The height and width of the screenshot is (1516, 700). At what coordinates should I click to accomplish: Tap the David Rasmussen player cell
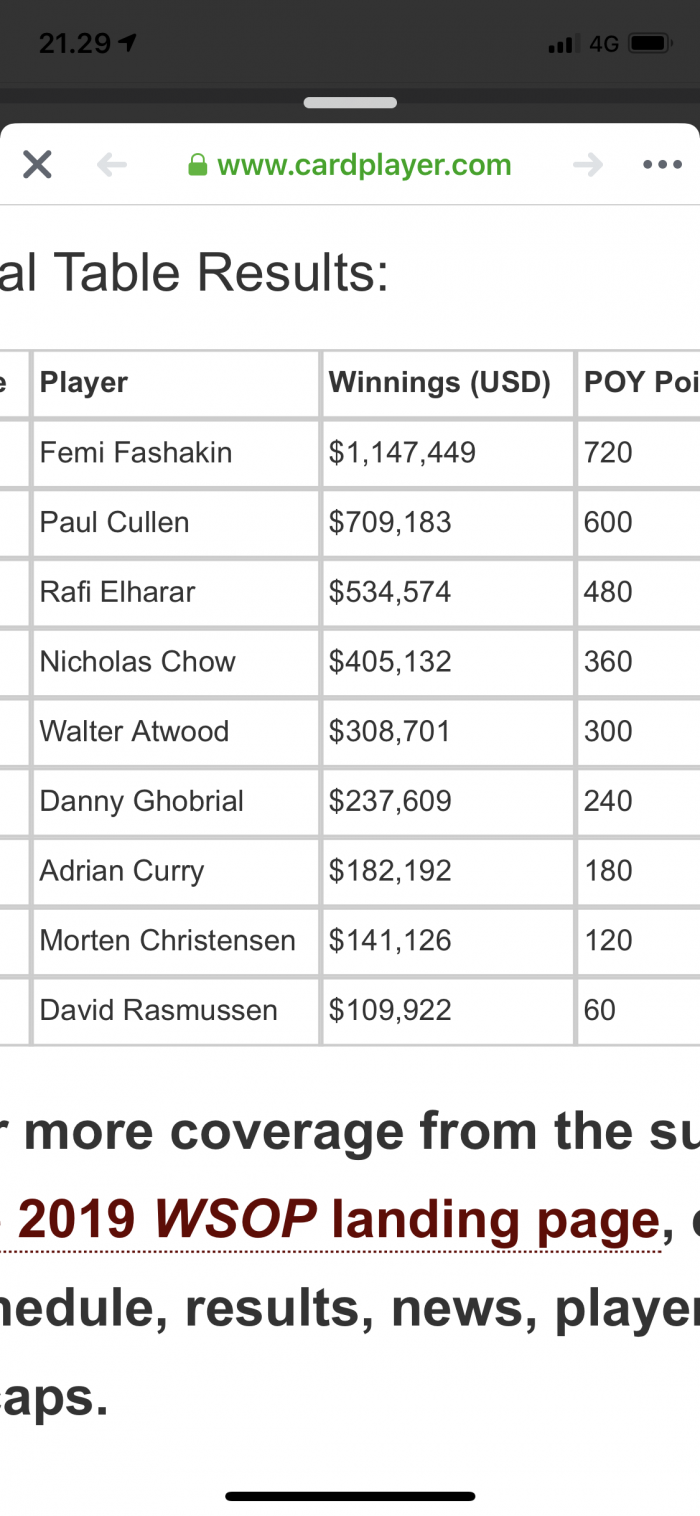[176, 1010]
